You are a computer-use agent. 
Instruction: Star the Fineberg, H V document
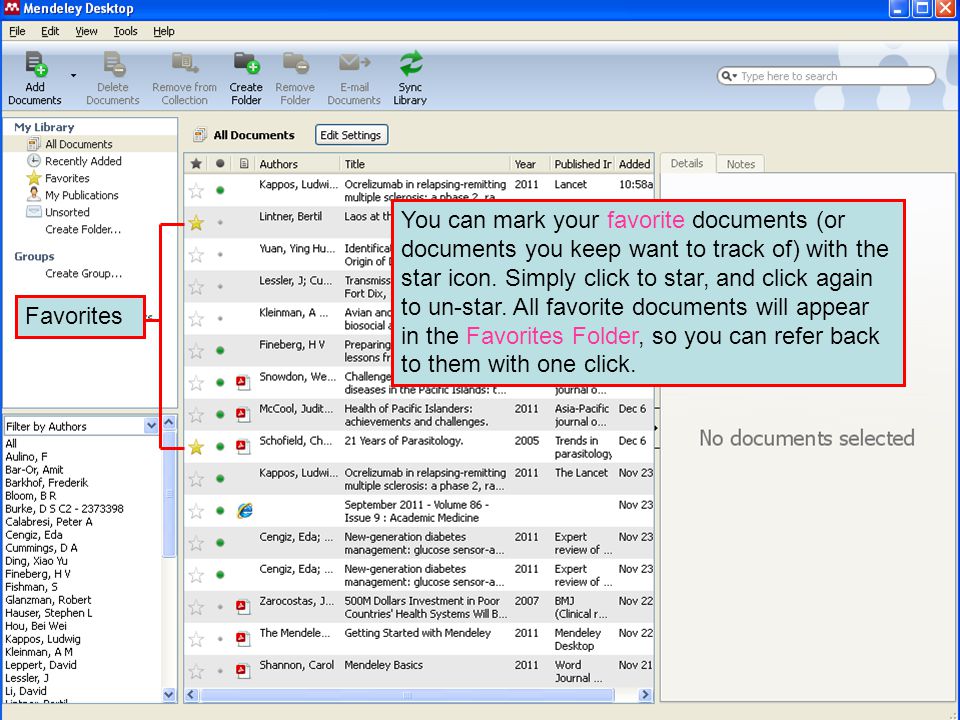[196, 351]
